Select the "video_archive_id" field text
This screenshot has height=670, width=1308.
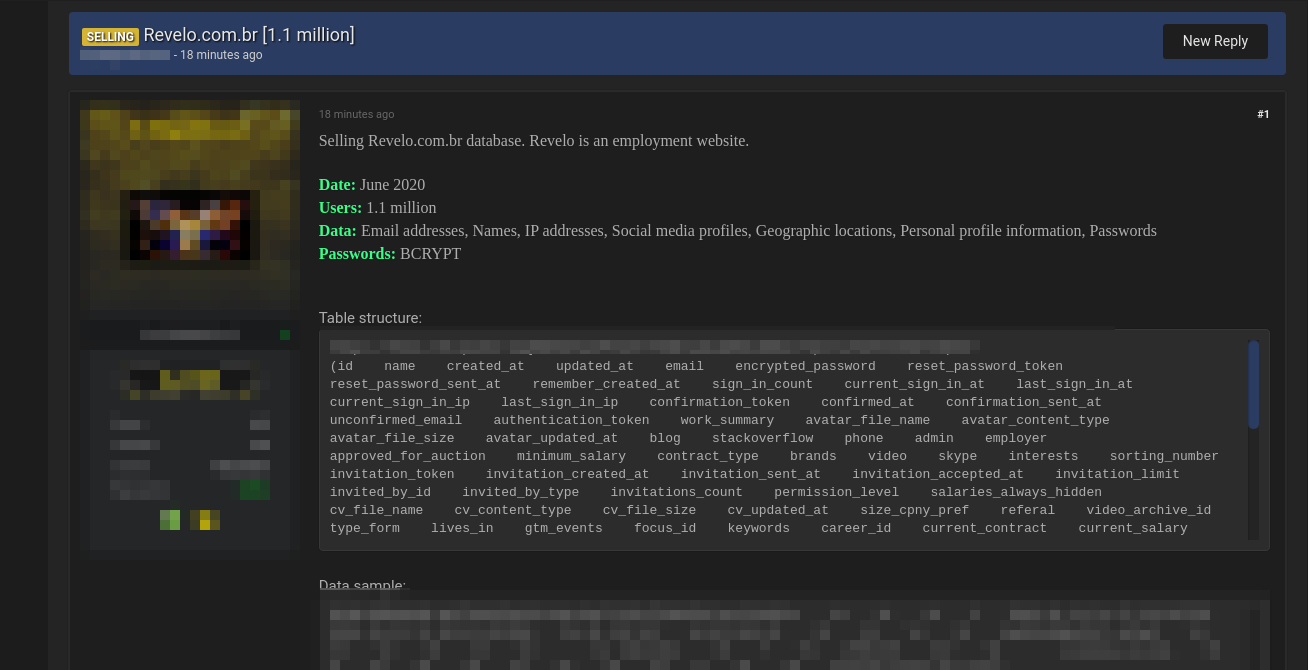pyautogui.click(x=1149, y=510)
